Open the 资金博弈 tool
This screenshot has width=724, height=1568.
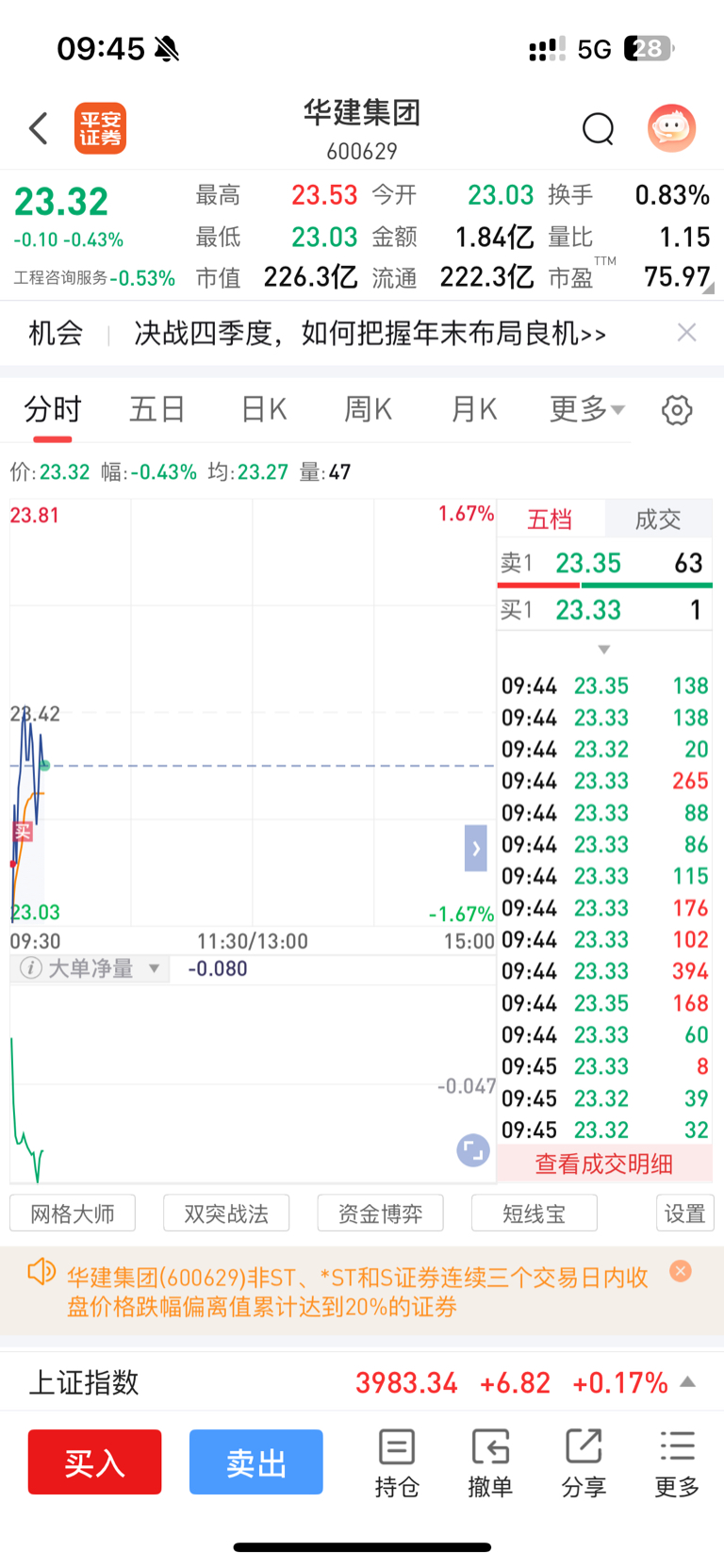click(380, 1213)
